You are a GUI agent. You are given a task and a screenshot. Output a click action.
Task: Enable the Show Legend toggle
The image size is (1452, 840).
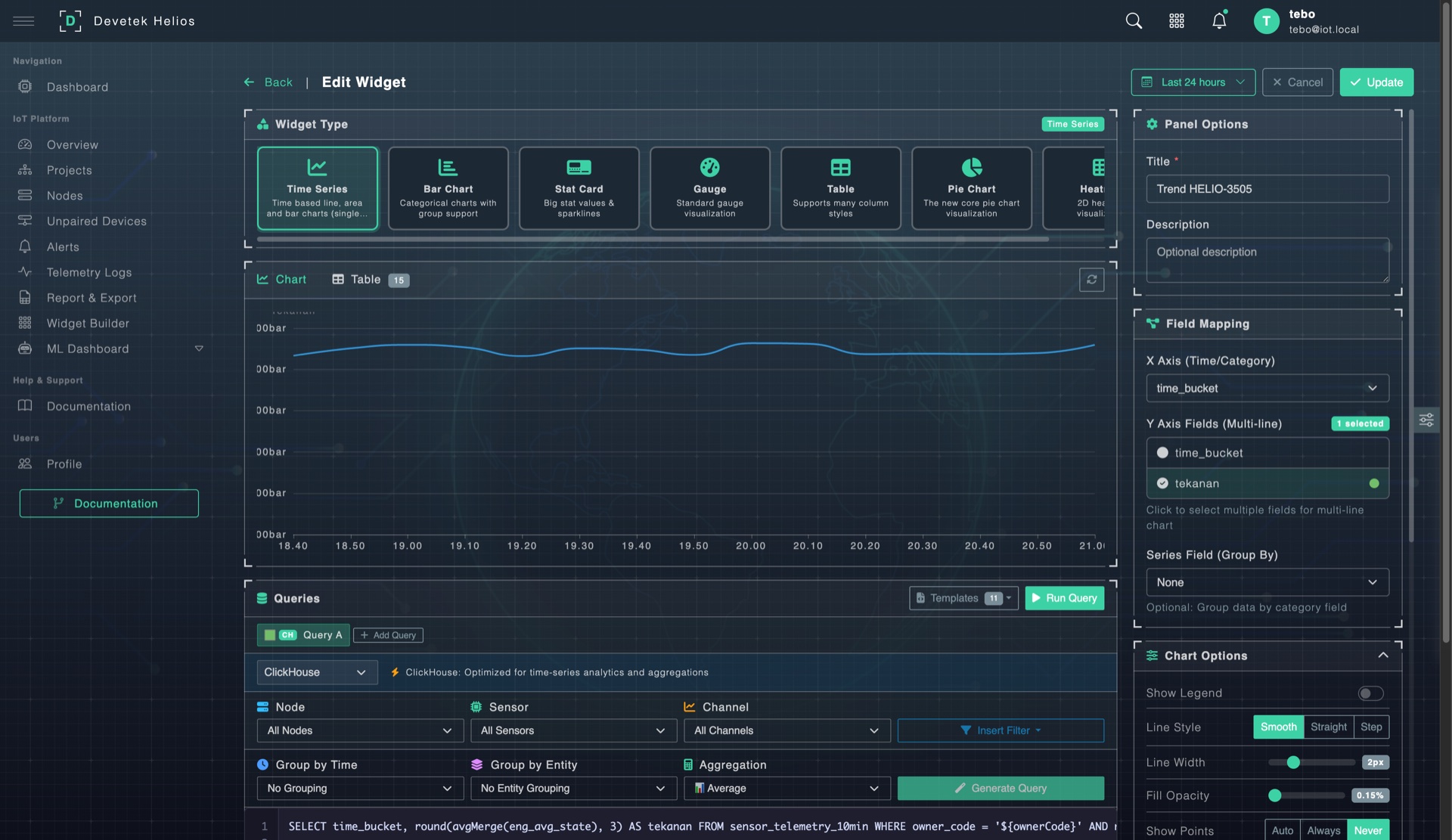tap(1371, 693)
